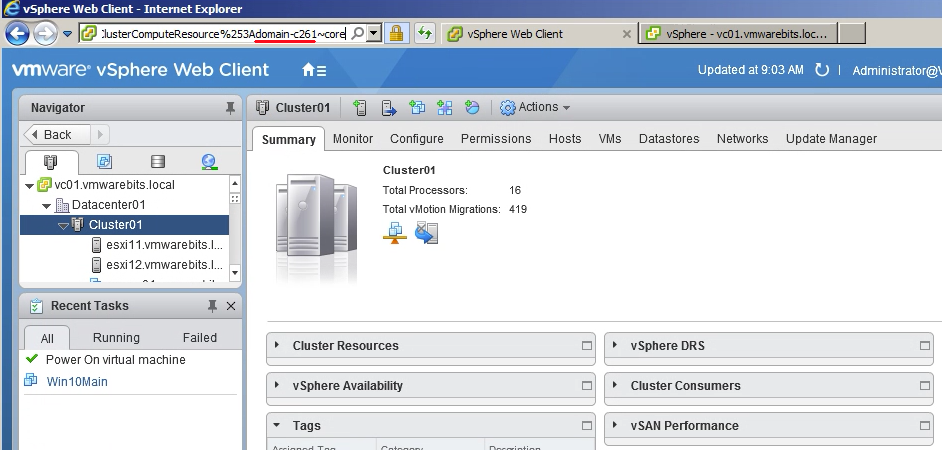Open the VMs tab
The image size is (942, 450).
click(610, 139)
